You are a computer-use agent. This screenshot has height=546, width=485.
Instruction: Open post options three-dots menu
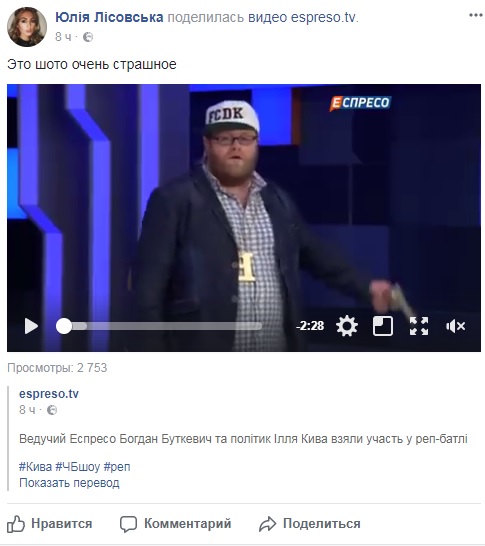(476, 15)
